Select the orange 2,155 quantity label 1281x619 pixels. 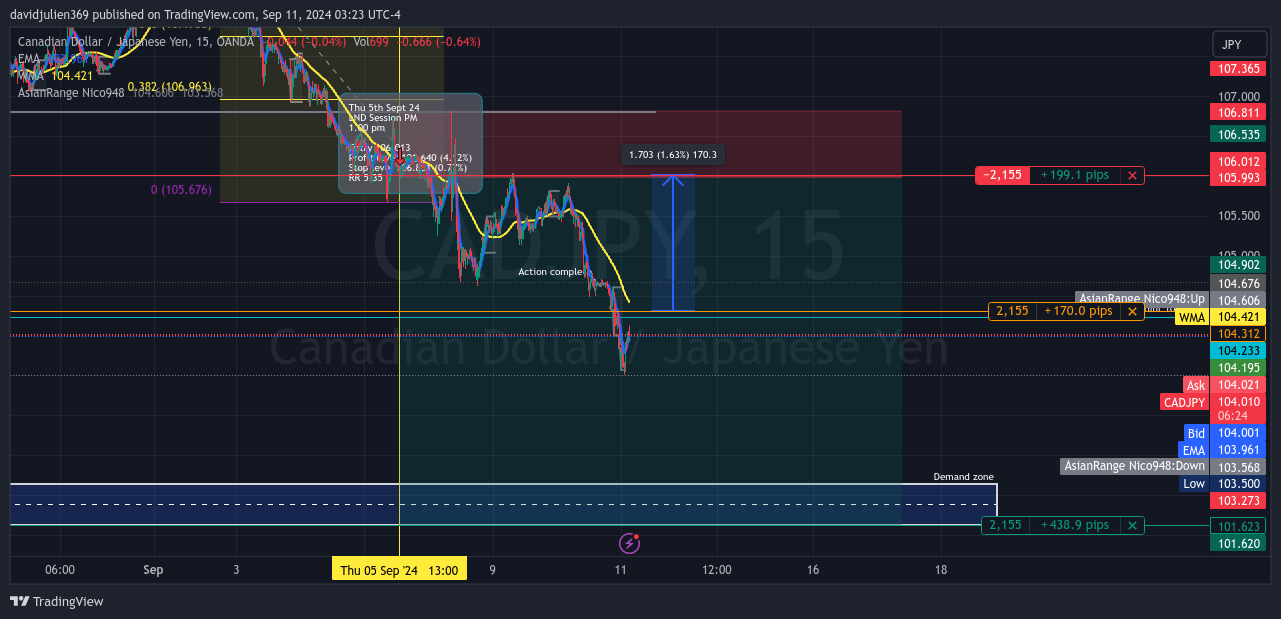point(1012,311)
